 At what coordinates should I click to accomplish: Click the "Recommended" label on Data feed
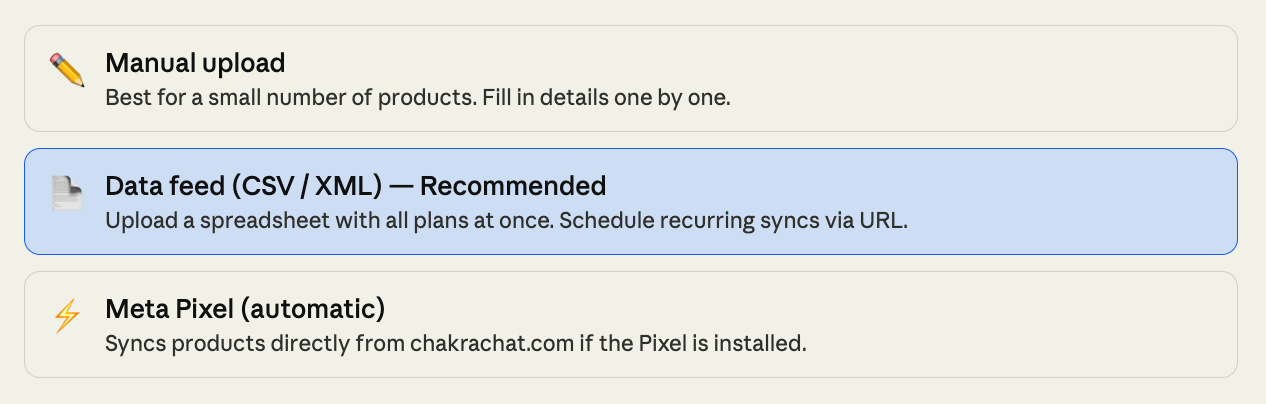tap(513, 186)
